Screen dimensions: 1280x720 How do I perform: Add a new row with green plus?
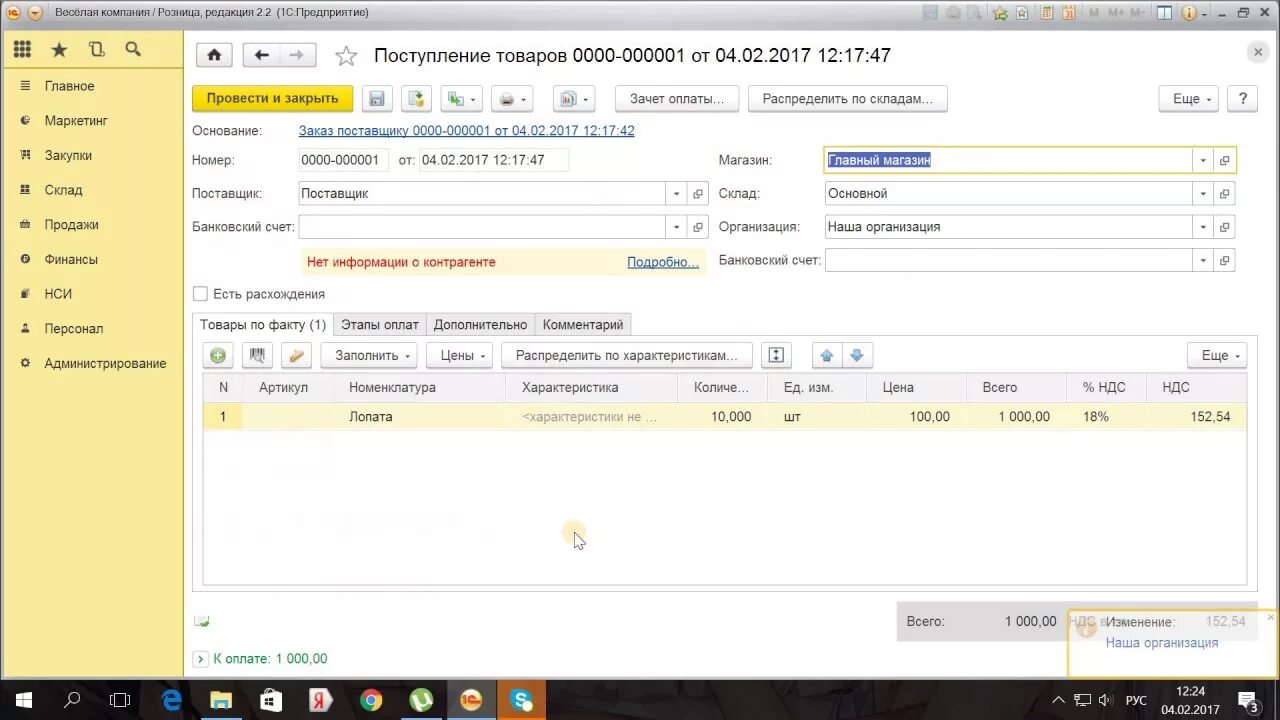[x=218, y=355]
